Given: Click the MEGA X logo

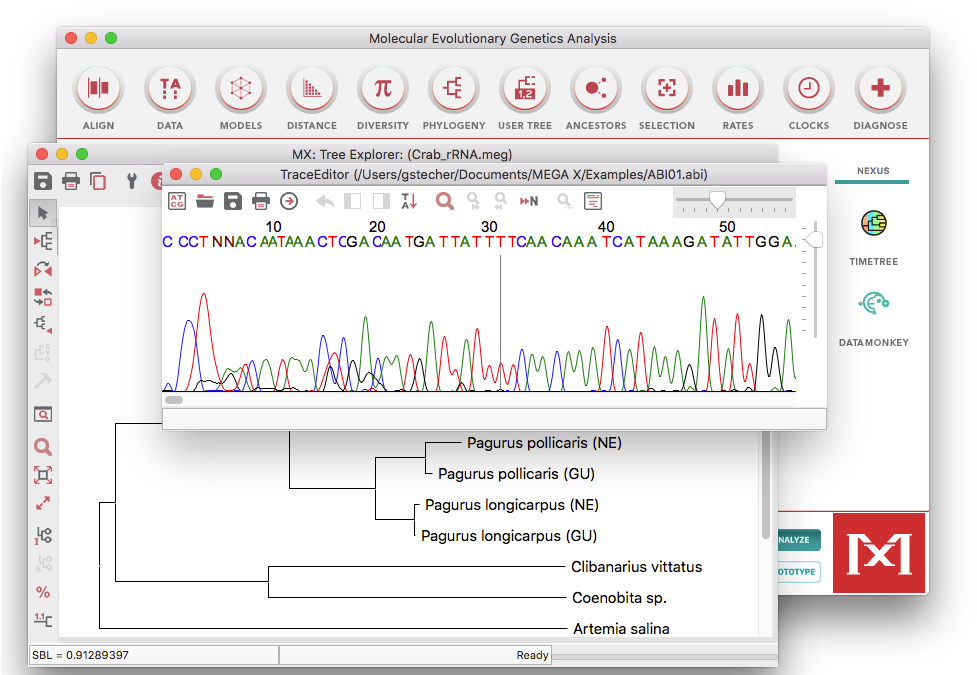Looking at the screenshot, I should [x=879, y=553].
